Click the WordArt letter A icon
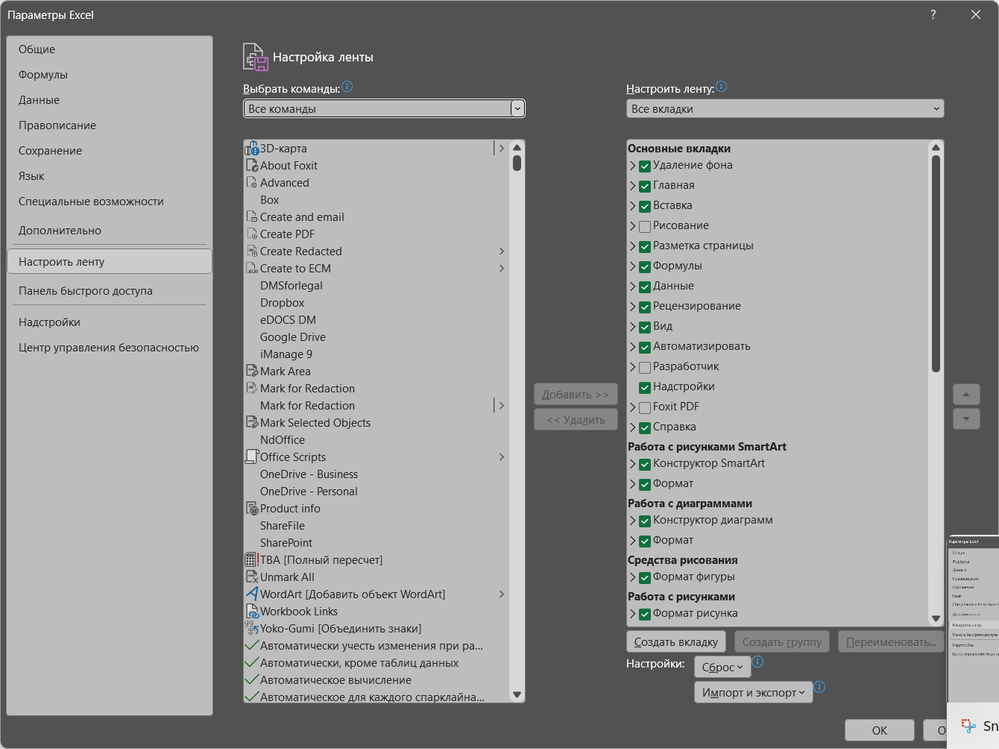The width and height of the screenshot is (999, 749). tap(252, 594)
